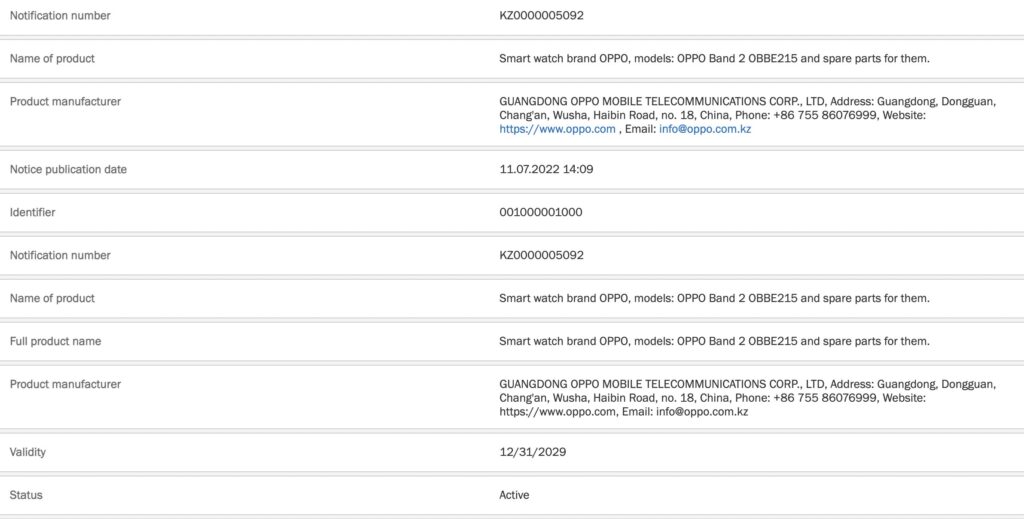Image resolution: width=1024 pixels, height=519 pixels.
Task: Click the blue info@oppo.com.kz email link
Action: [x=704, y=129]
